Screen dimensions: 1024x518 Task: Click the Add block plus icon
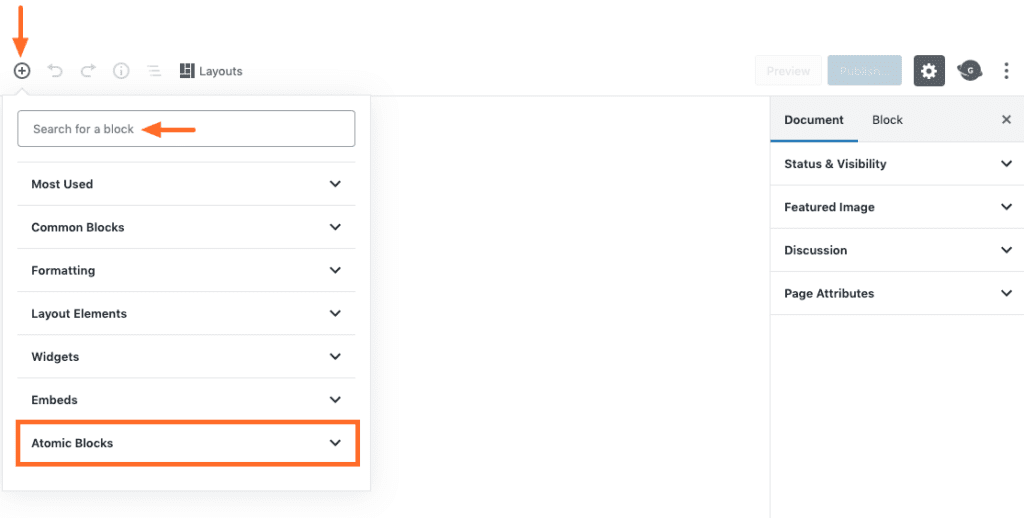(x=22, y=71)
